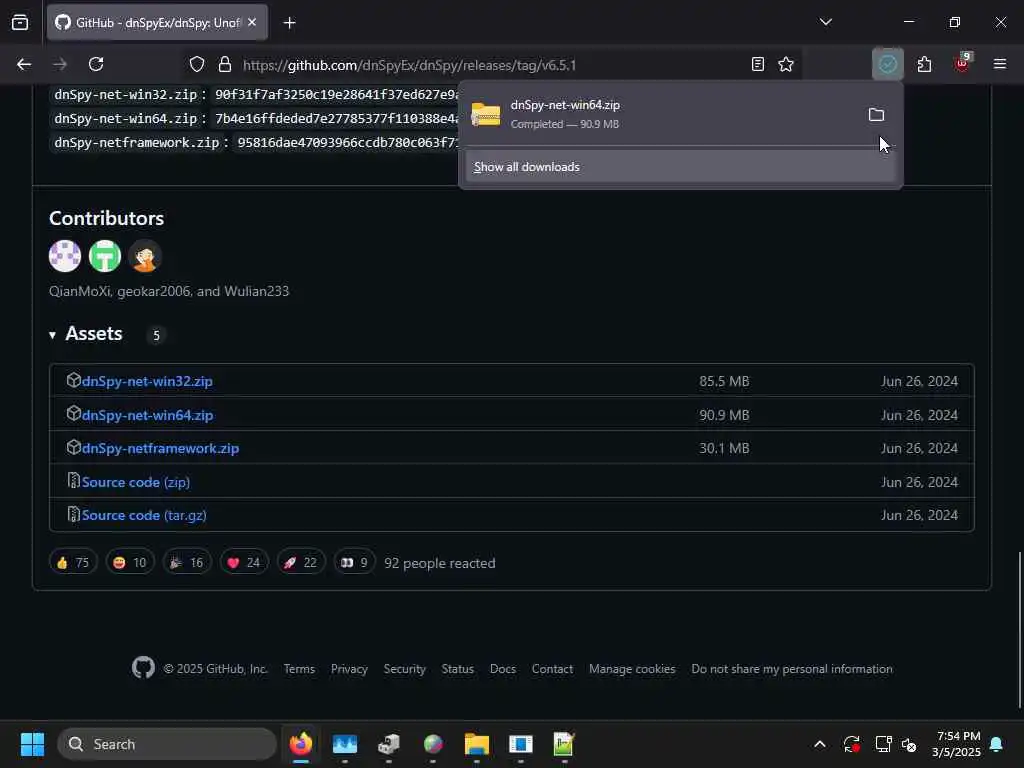Screen dimensions: 1024x768
Task: Toggle rocket reaction with 22
Action: pos(300,562)
